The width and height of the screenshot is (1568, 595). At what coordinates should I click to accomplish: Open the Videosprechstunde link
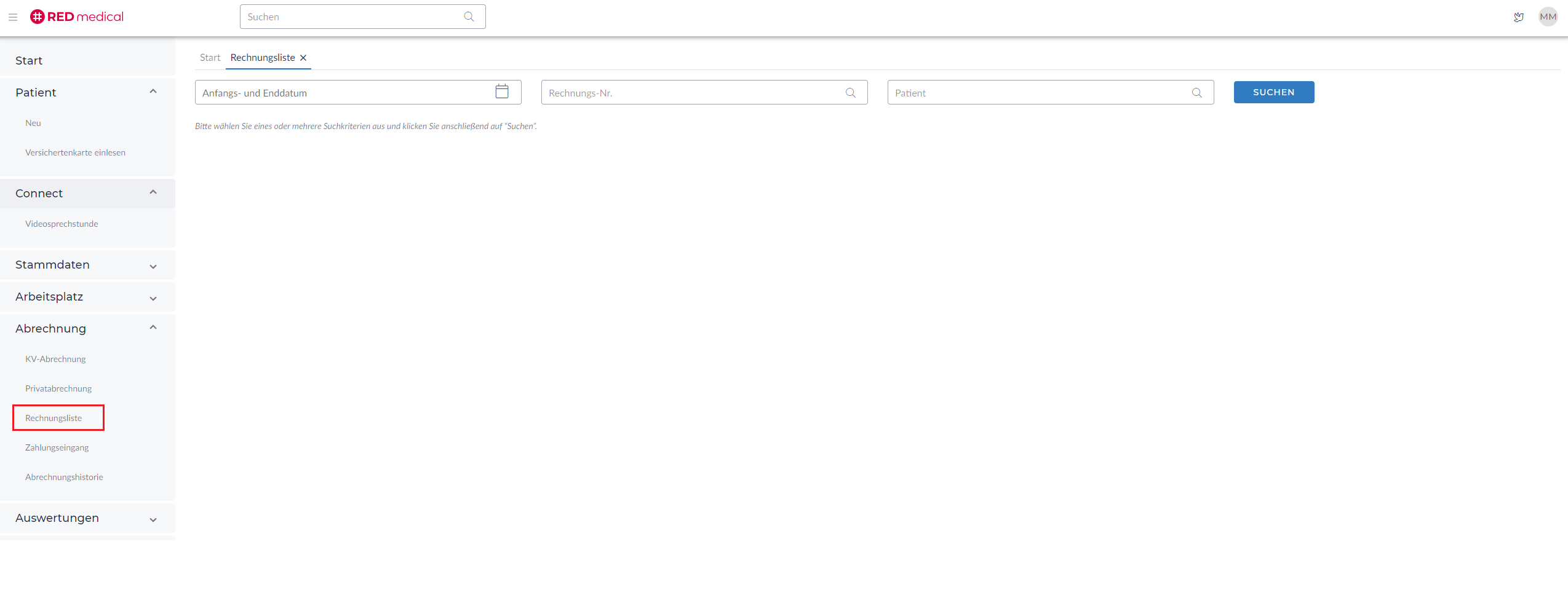tap(62, 224)
